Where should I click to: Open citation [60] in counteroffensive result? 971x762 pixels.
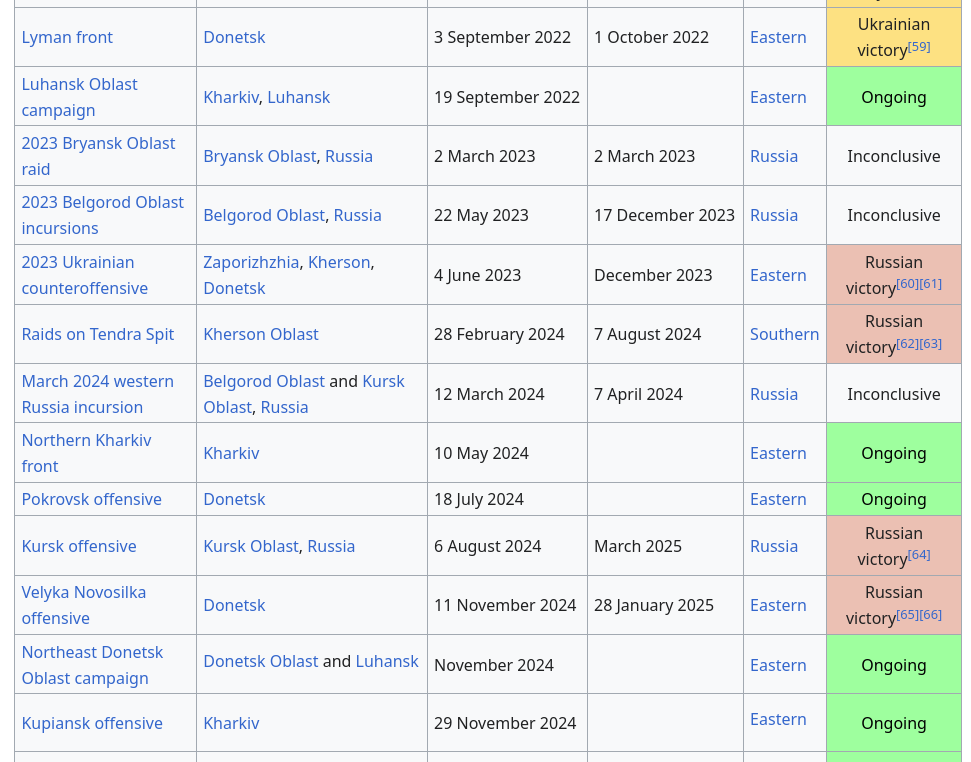point(907,284)
